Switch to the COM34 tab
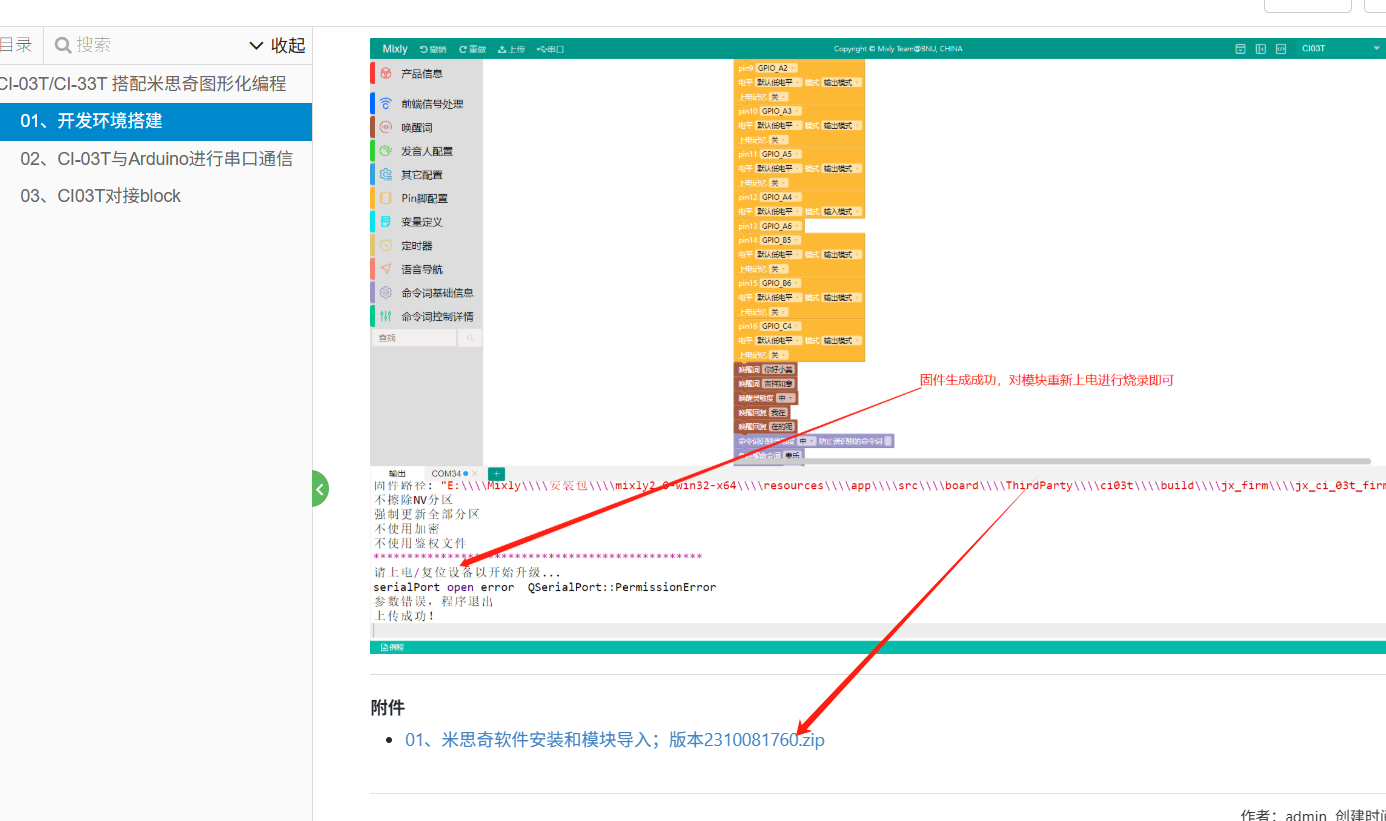1386x821 pixels. [x=448, y=473]
